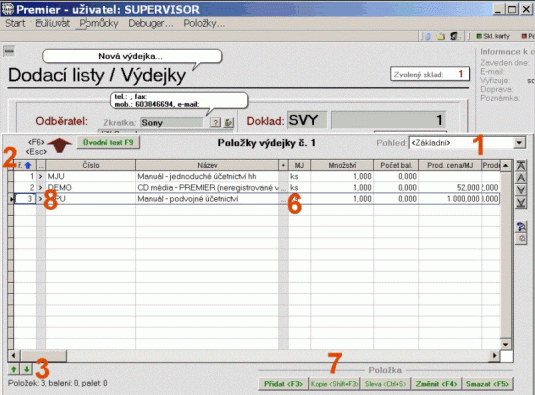Click the small button left of the page title
Image resolution: width=535 pixels, height=395 pixels.
[x=9, y=51]
